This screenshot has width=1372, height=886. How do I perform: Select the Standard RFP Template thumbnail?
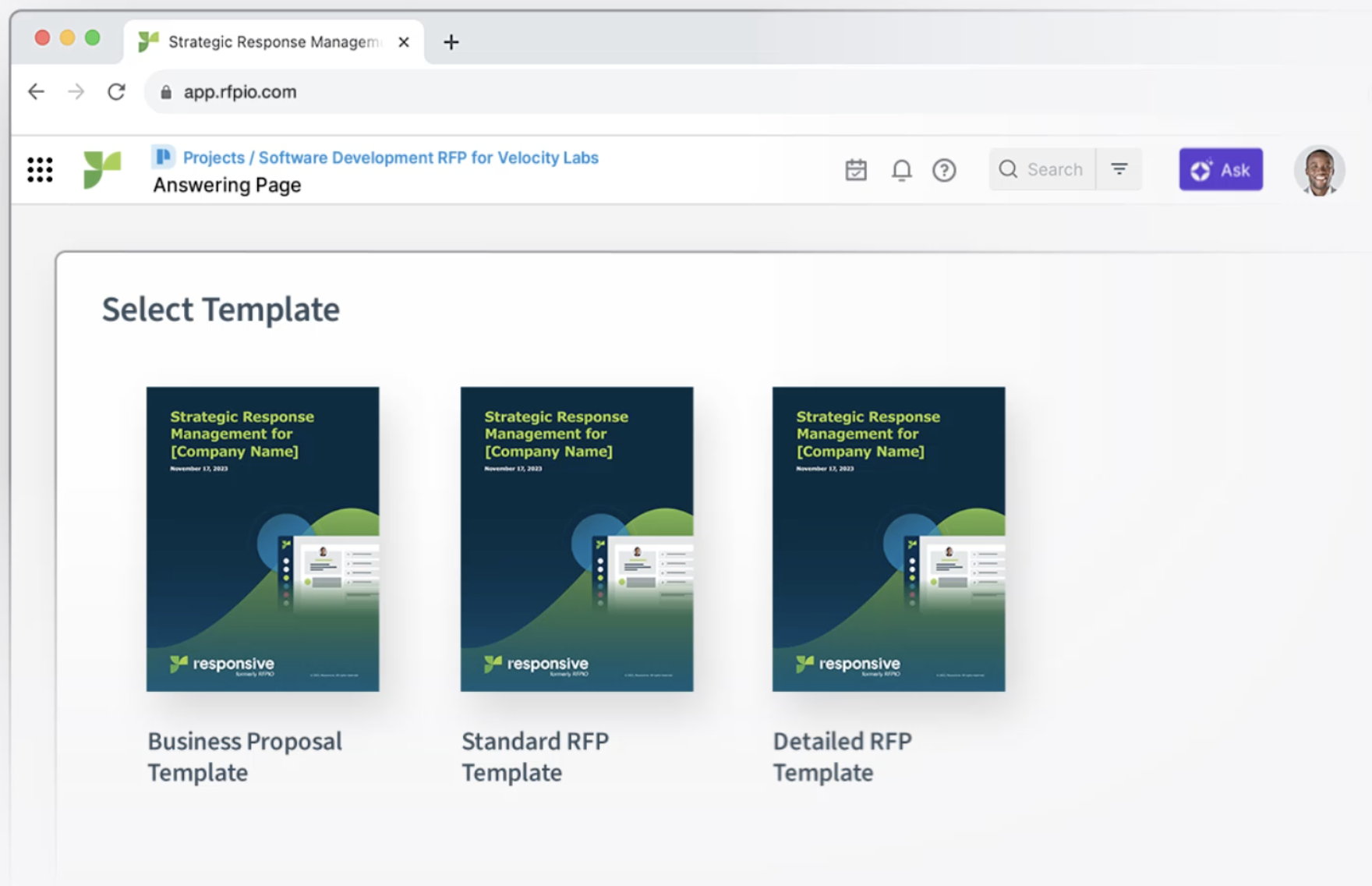[577, 539]
